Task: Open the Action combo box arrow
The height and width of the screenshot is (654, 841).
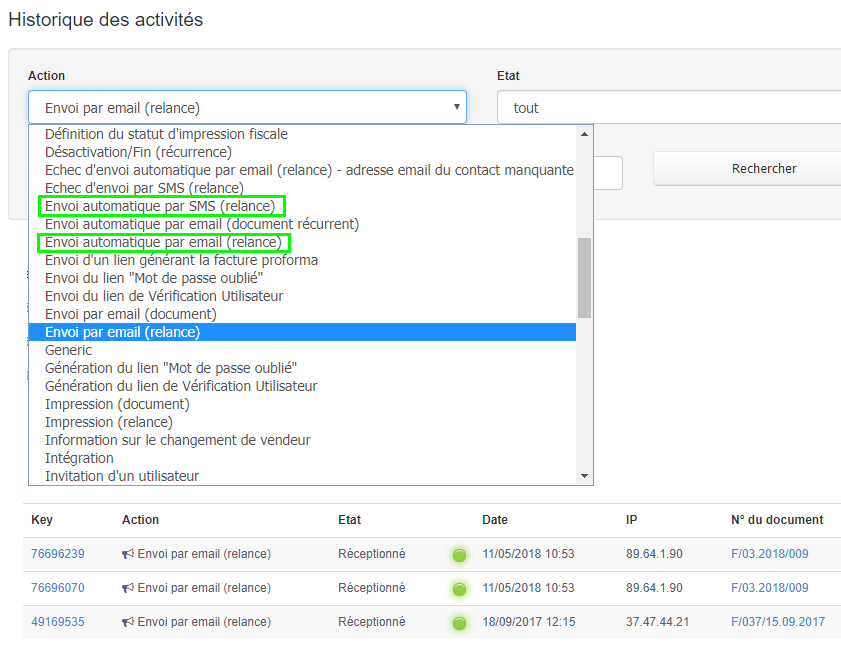Action: tap(456, 107)
